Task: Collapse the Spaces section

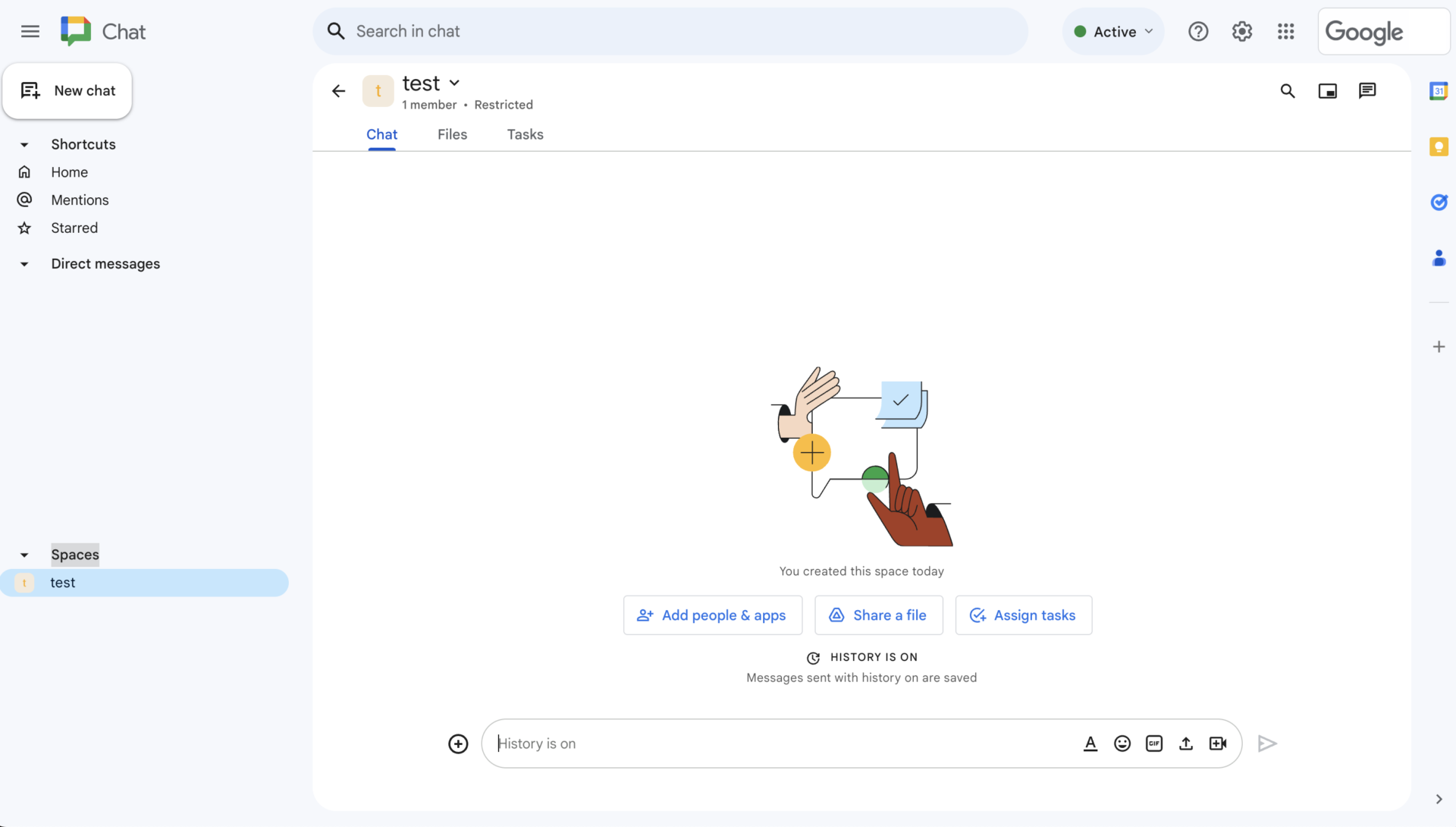Action: pyautogui.click(x=24, y=555)
